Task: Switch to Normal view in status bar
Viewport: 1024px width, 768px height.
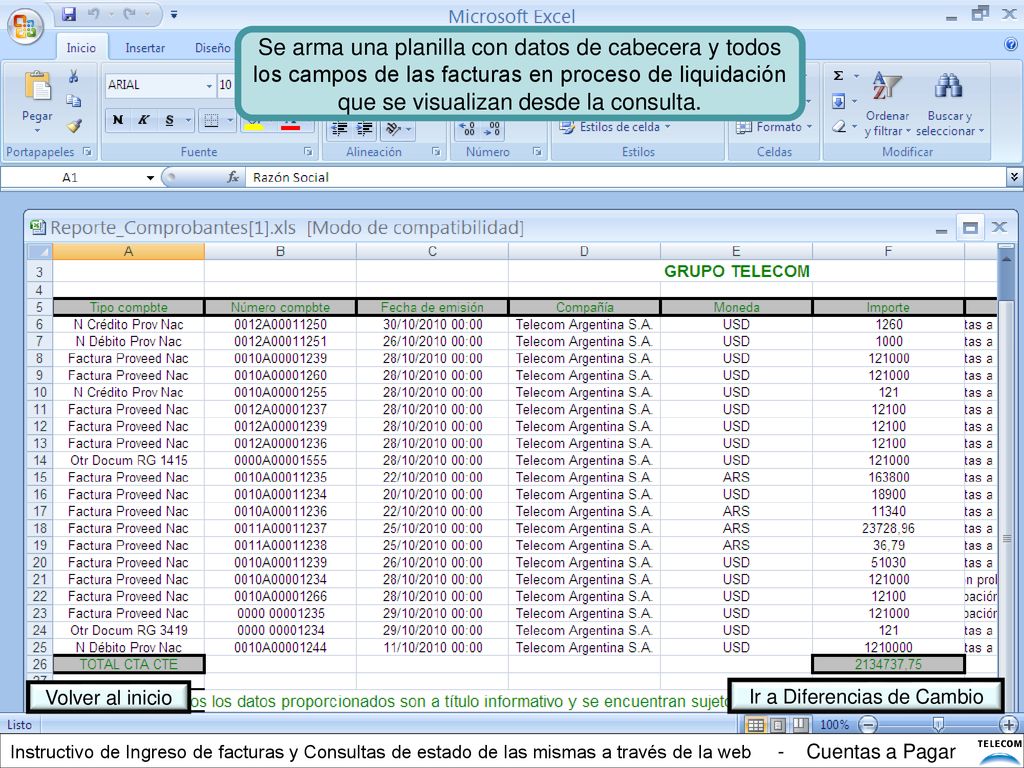Action: click(756, 725)
